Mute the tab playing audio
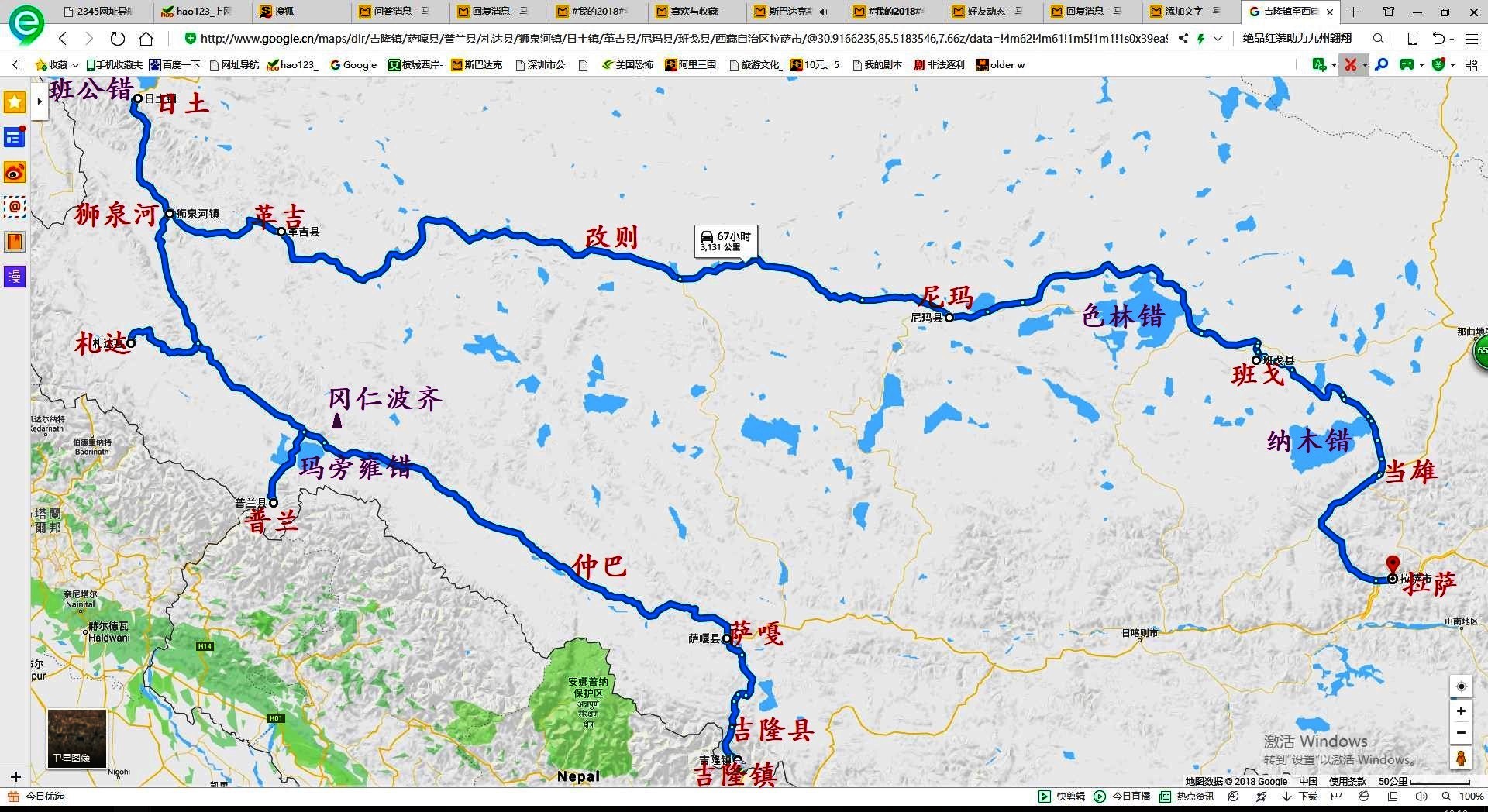 point(823,12)
